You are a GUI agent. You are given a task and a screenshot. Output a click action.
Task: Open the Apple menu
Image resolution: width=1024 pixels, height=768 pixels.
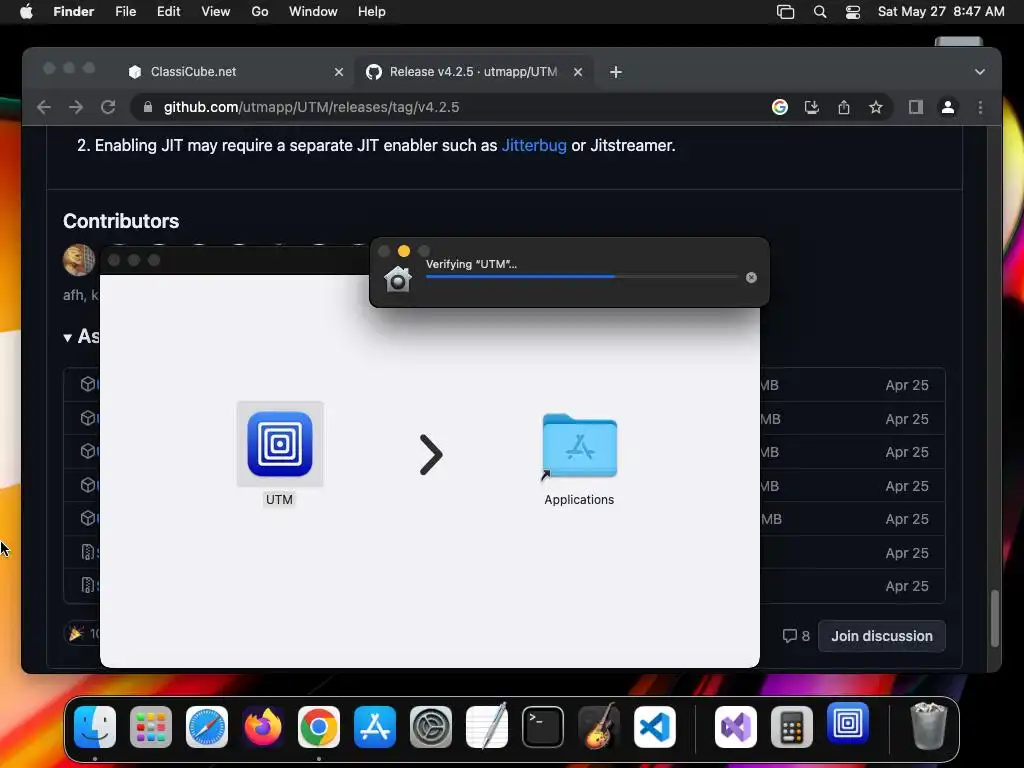coord(26,12)
